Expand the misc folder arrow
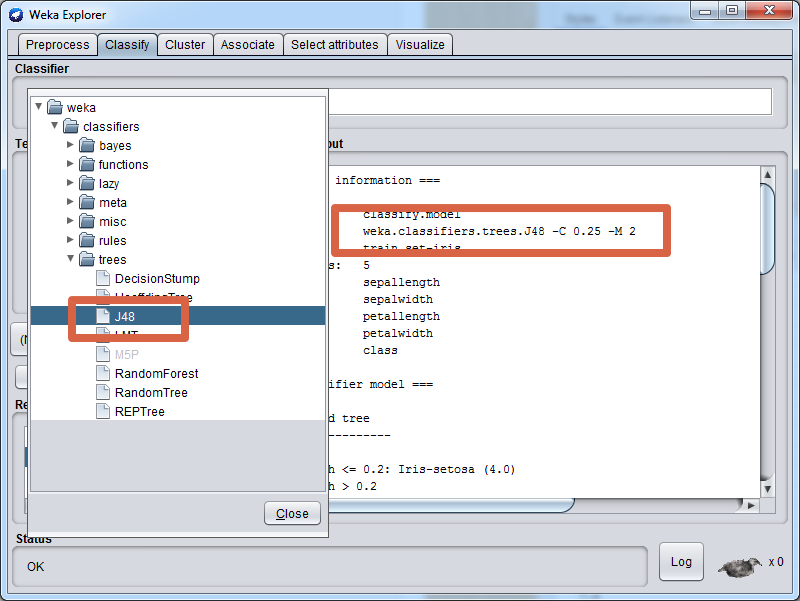 (x=70, y=221)
